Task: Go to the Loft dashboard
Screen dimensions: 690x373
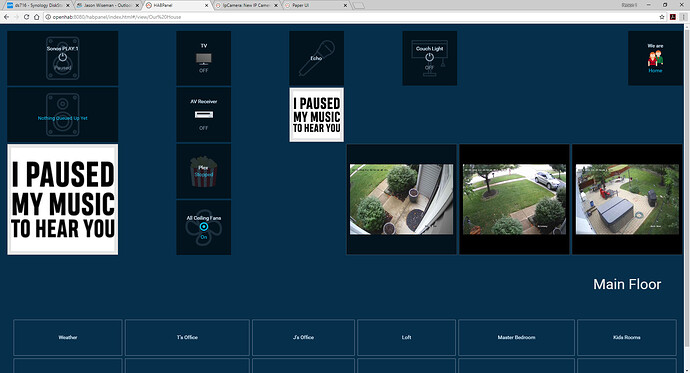Action: [x=406, y=337]
